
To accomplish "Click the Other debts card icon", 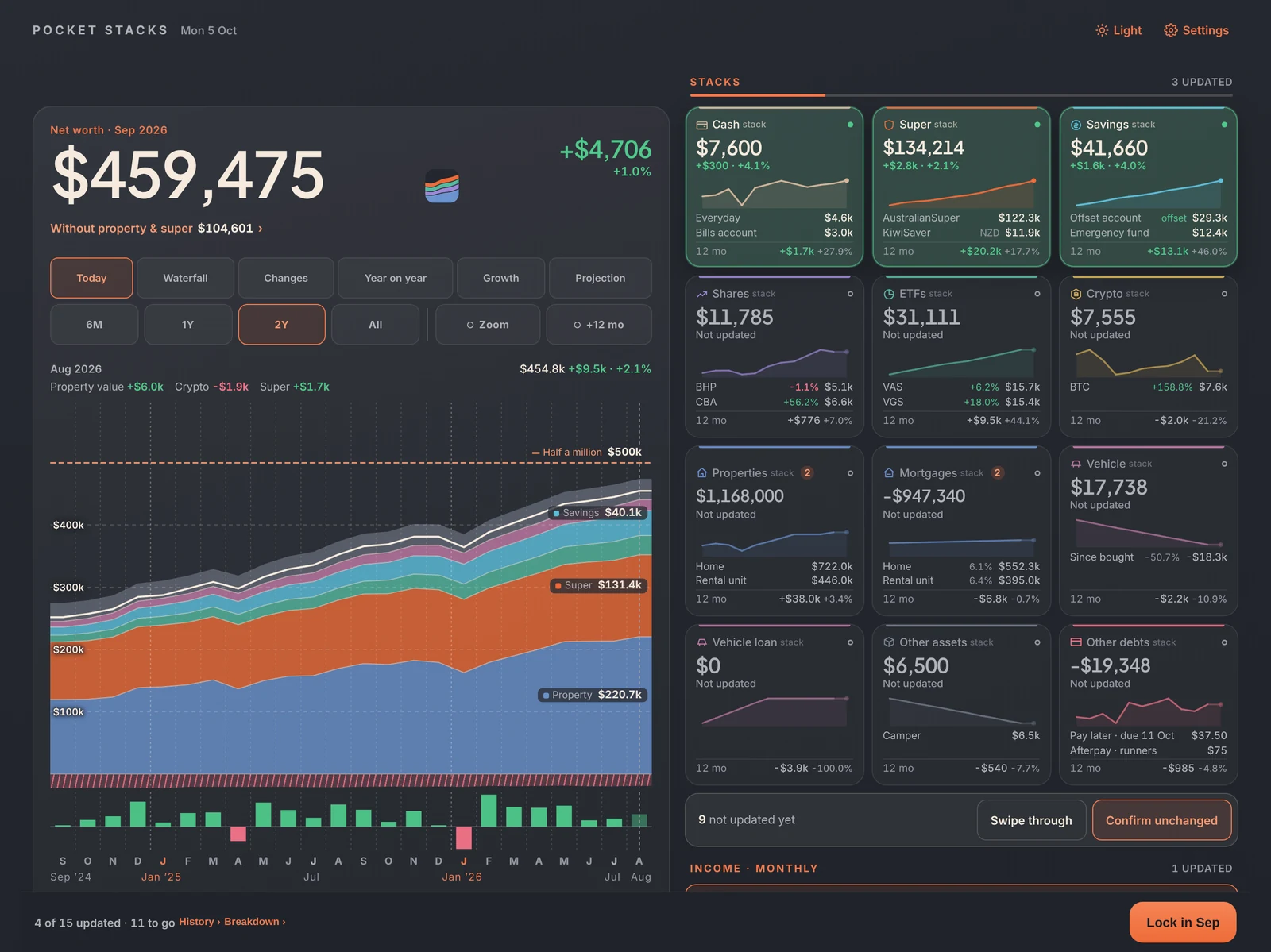I will (x=1076, y=642).
